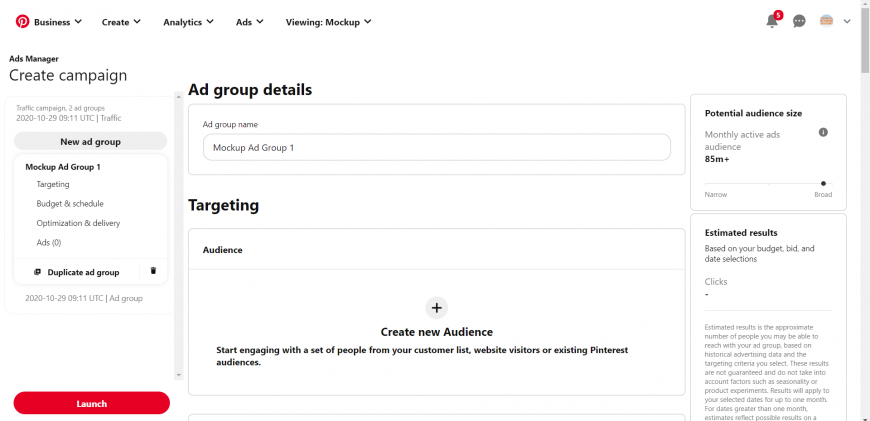Expand the account menu chevron

pos(847,22)
